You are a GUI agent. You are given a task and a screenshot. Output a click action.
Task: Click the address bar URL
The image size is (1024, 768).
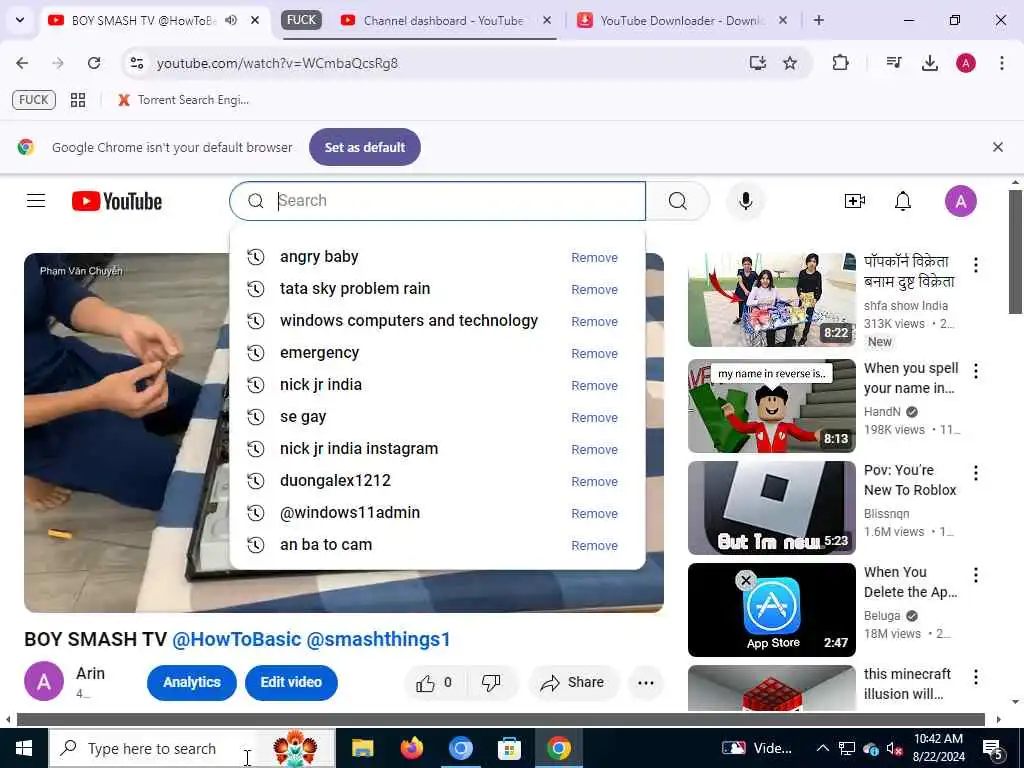[277, 63]
